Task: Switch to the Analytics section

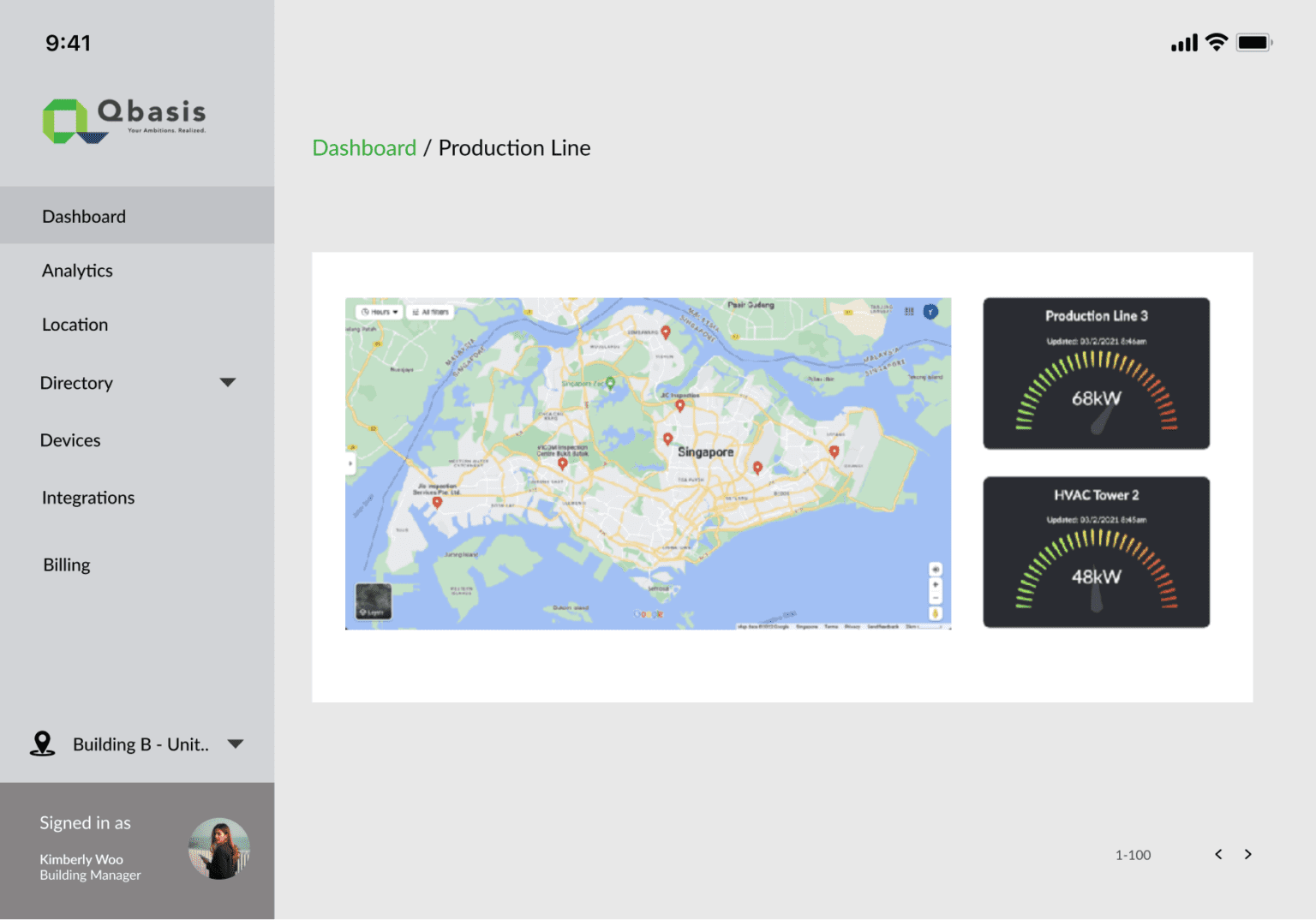Action: pos(77,270)
